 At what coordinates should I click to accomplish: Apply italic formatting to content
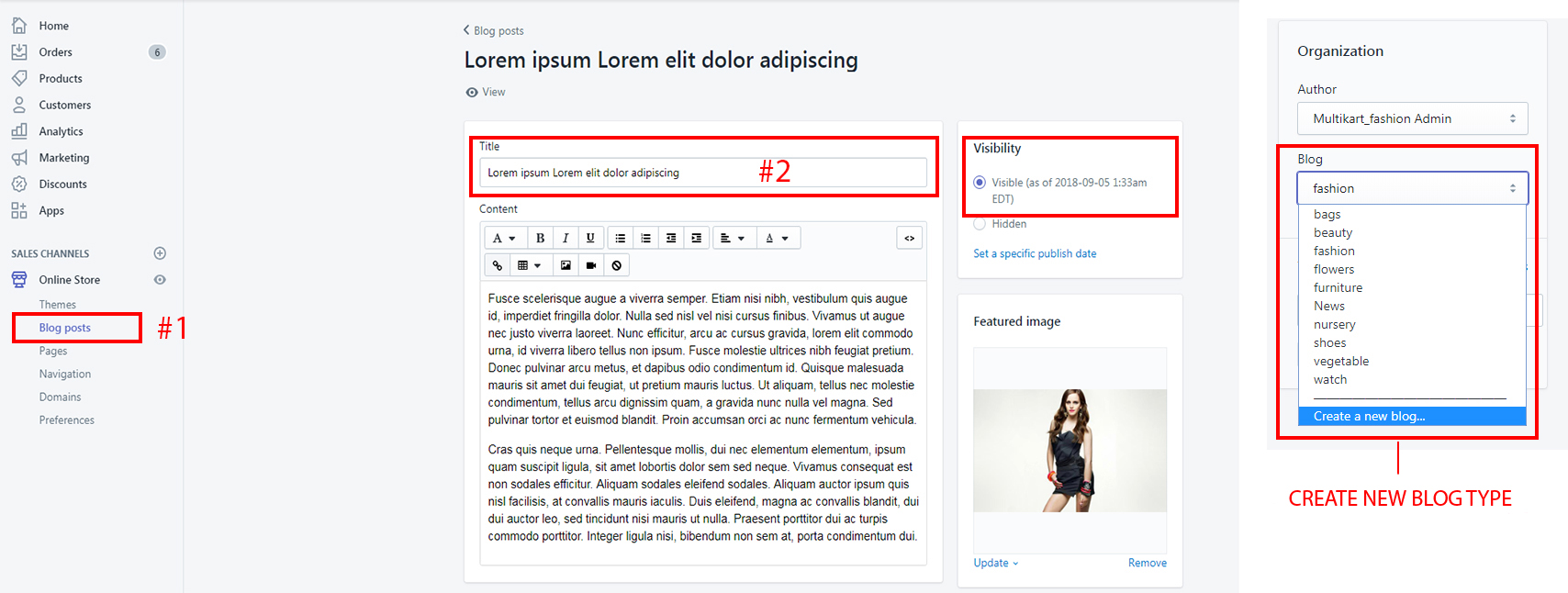point(566,239)
